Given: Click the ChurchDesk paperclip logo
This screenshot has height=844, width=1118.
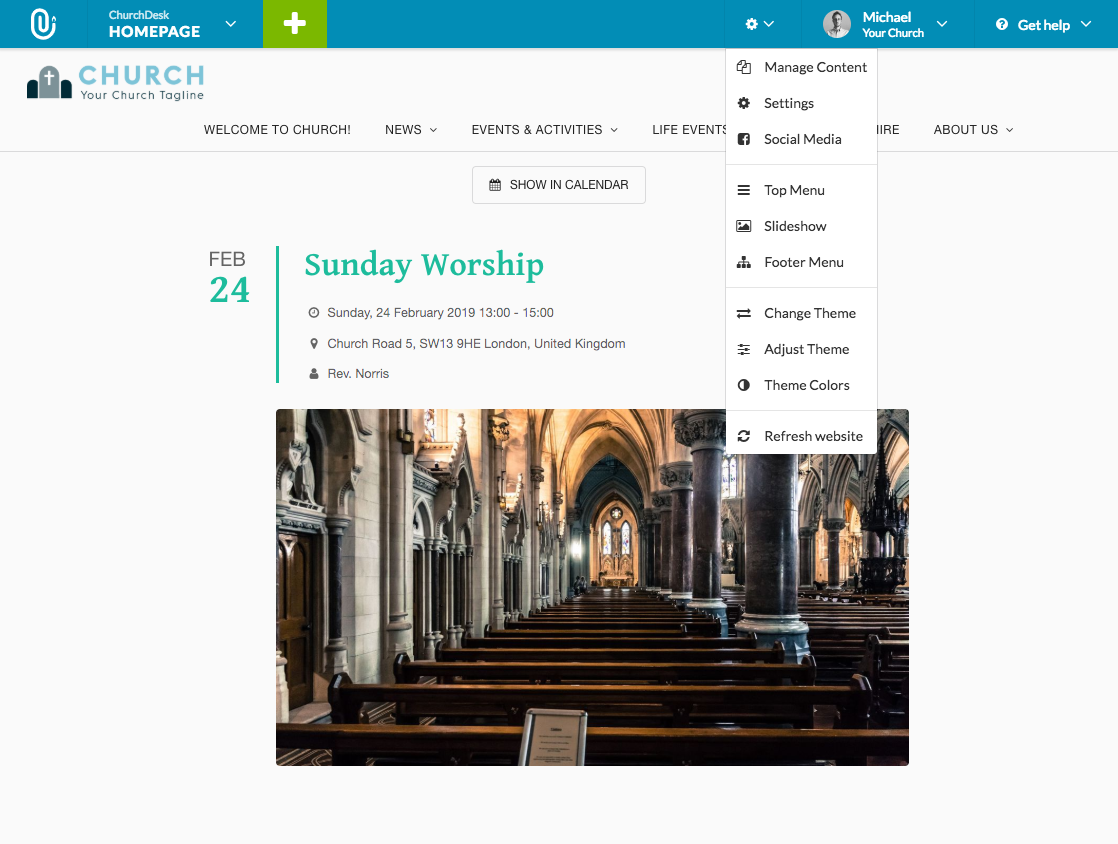Looking at the screenshot, I should click(40, 23).
